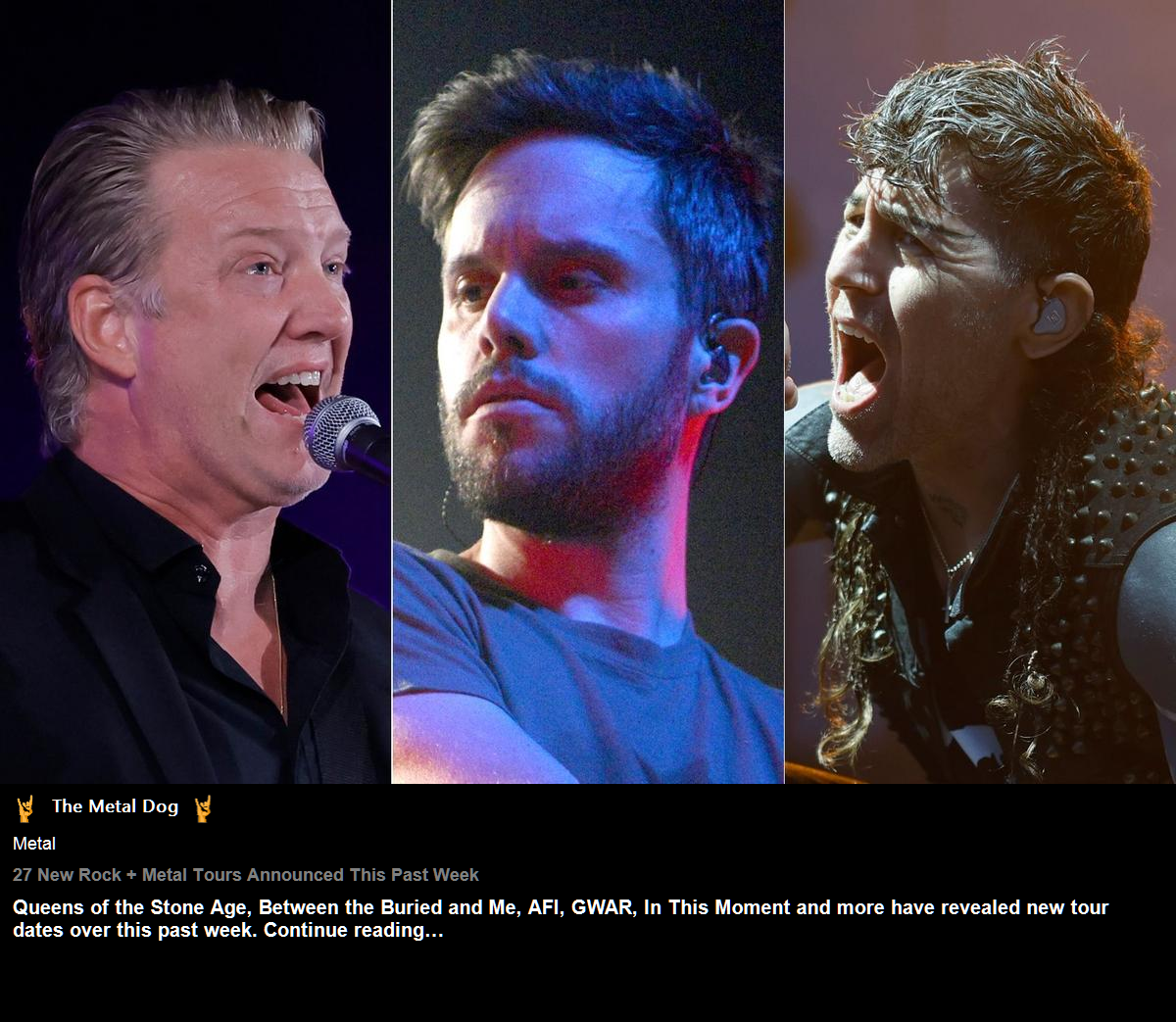
Task: Click the Queens of the Stone Age text
Action: [x=130, y=907]
